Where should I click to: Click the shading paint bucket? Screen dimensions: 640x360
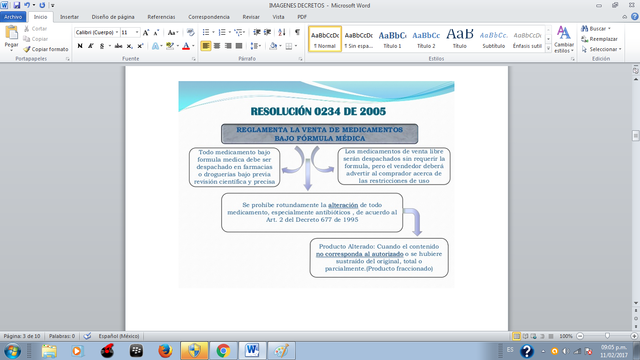[273, 46]
